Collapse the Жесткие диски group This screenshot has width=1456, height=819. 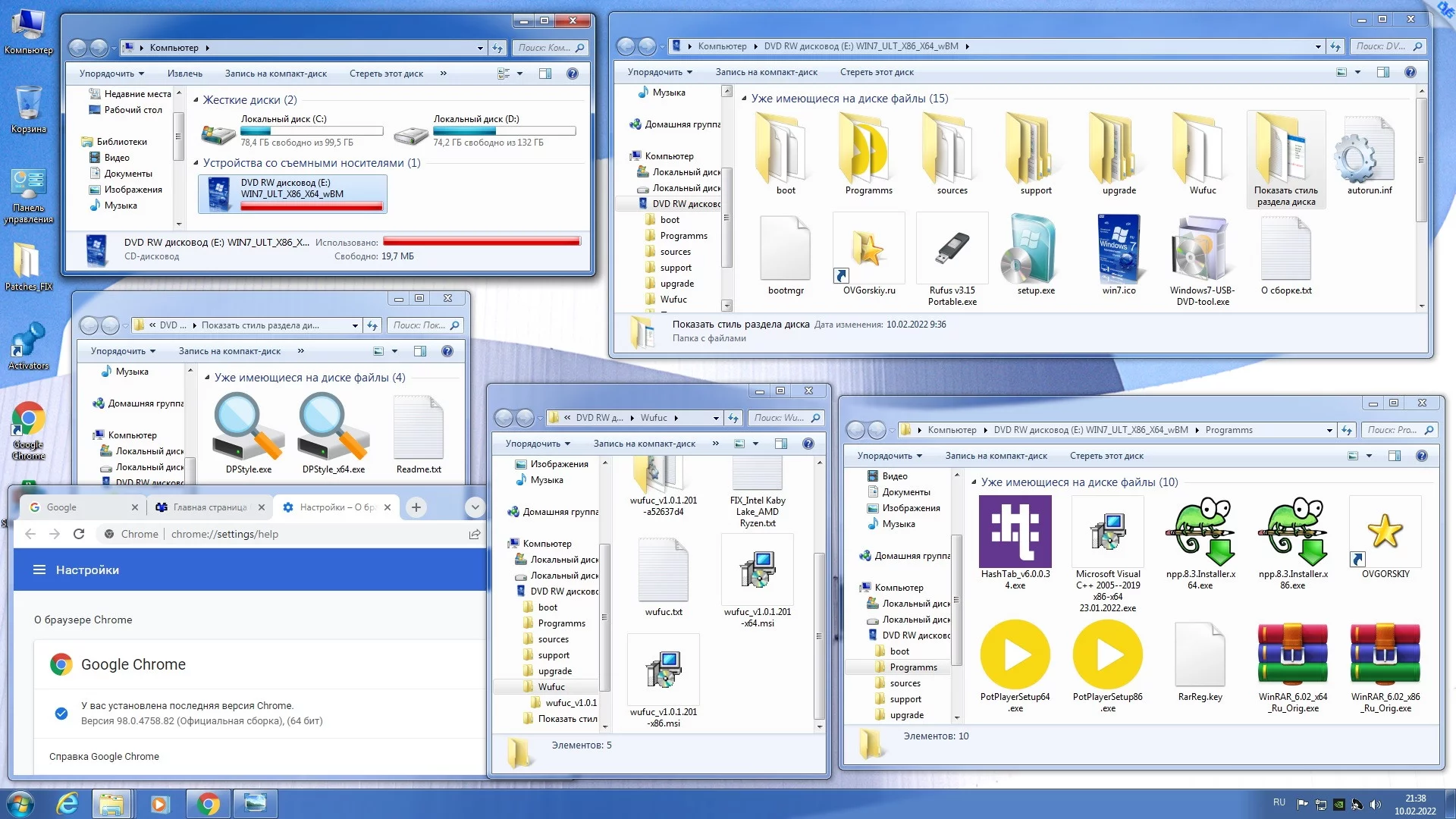point(196,100)
